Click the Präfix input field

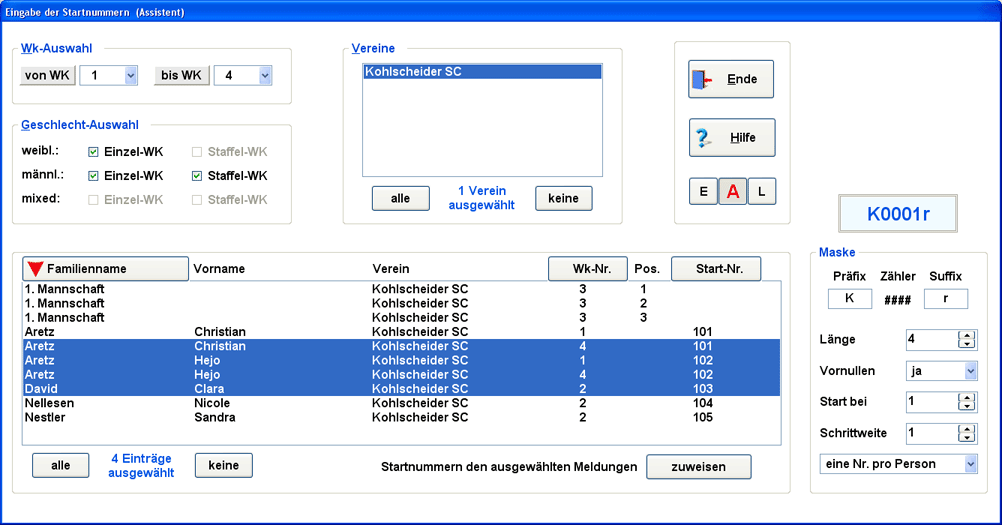(849, 298)
